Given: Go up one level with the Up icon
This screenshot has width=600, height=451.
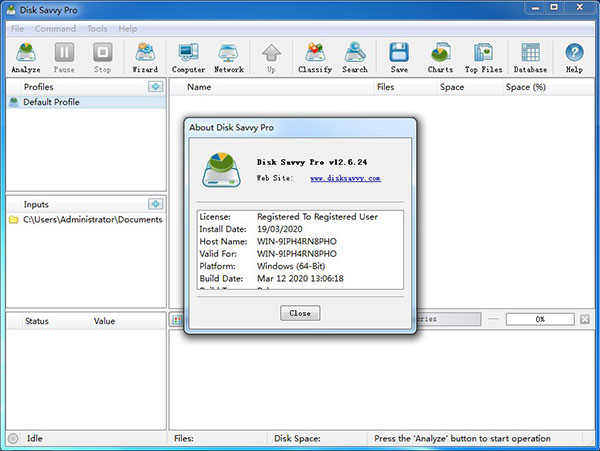Looking at the screenshot, I should click(271, 57).
